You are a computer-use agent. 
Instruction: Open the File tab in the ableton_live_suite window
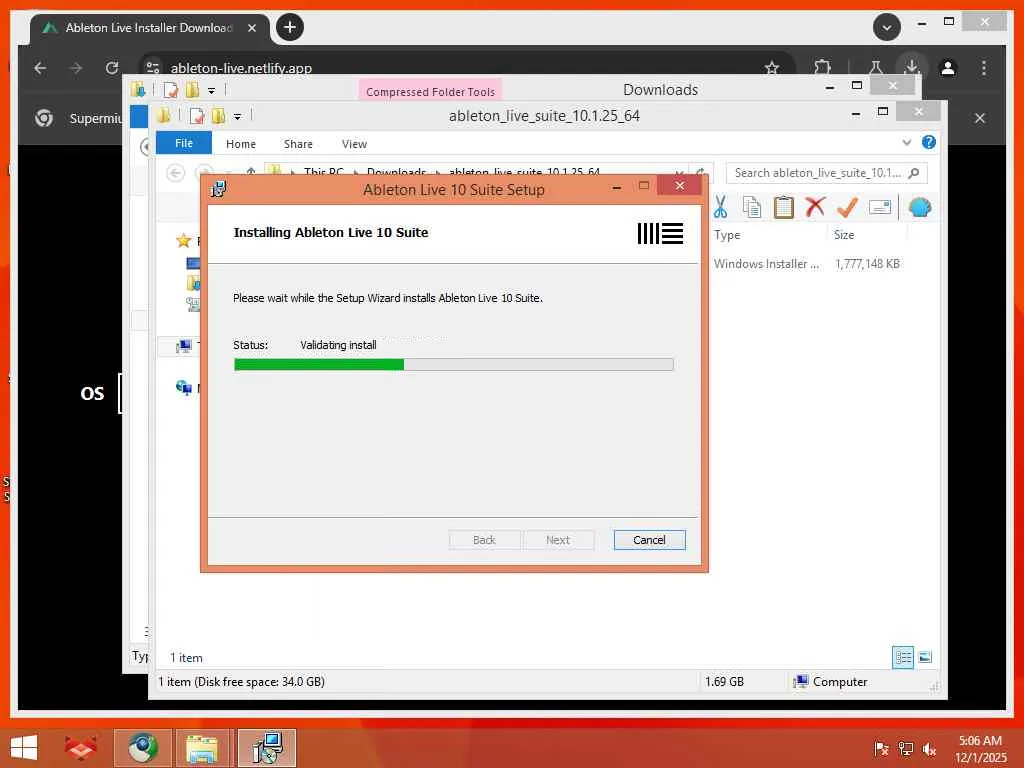point(184,143)
